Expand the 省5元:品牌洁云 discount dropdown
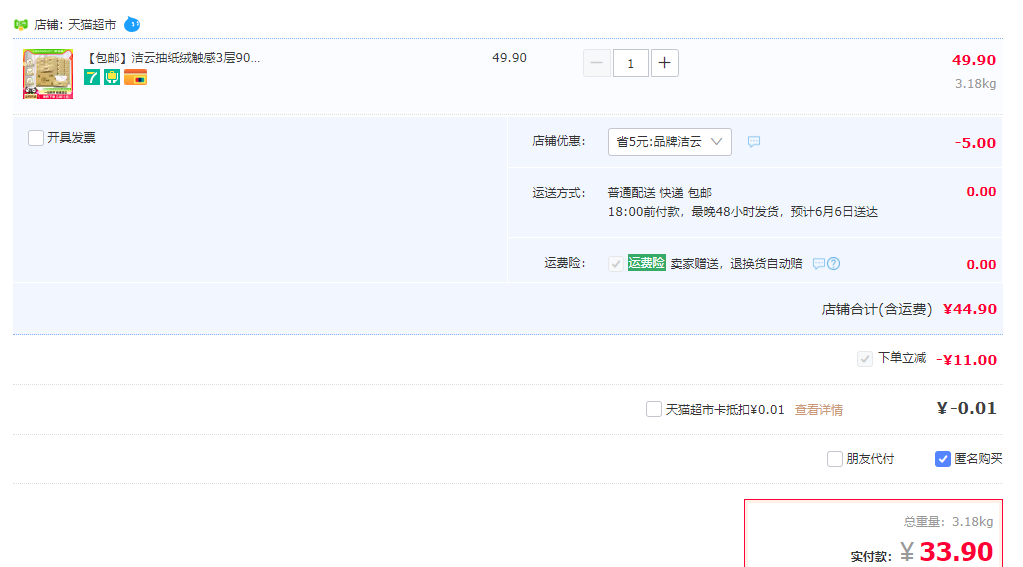This screenshot has width=1023, height=567. 669,142
